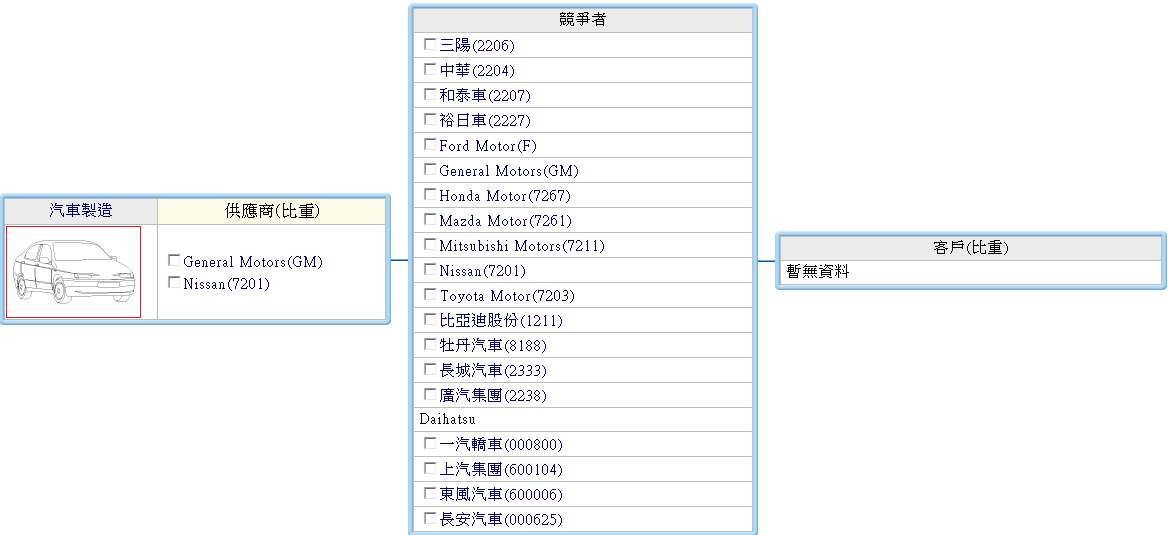The image size is (1168, 535).
Task: Open the Mitsubishi Motors(7211) link
Action: click(522, 246)
